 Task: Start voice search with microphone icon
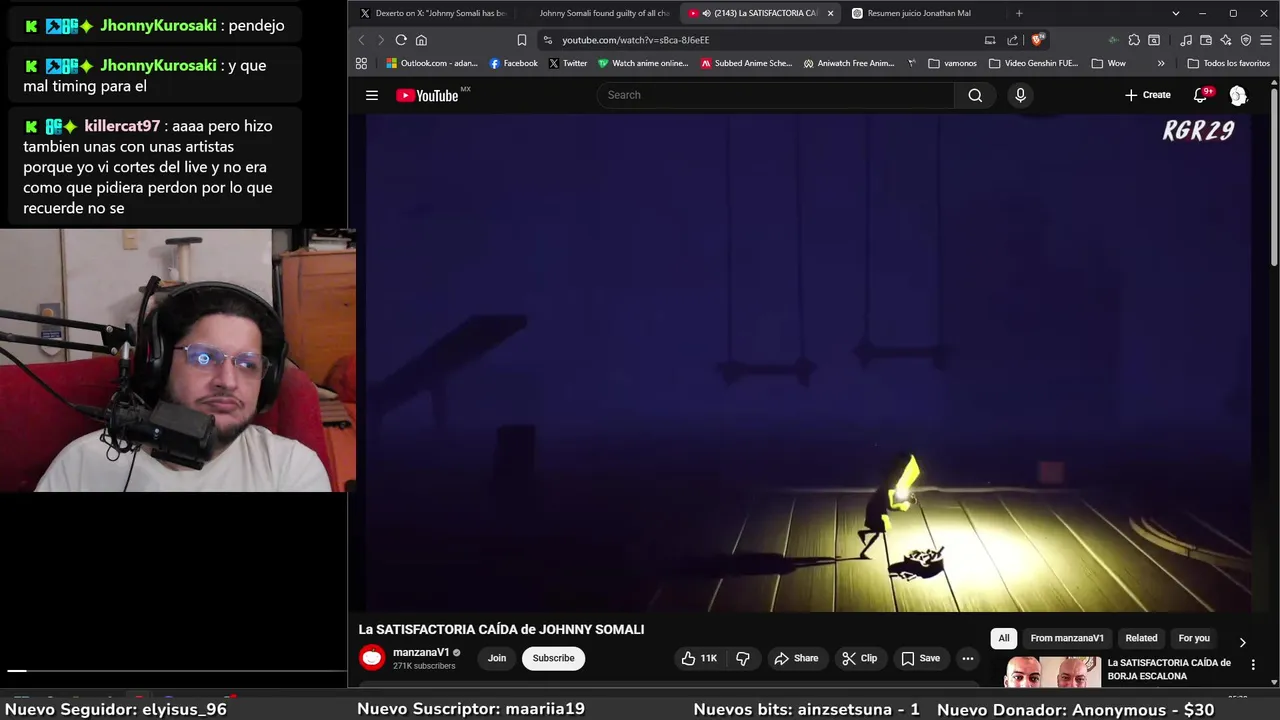[x=1020, y=95]
